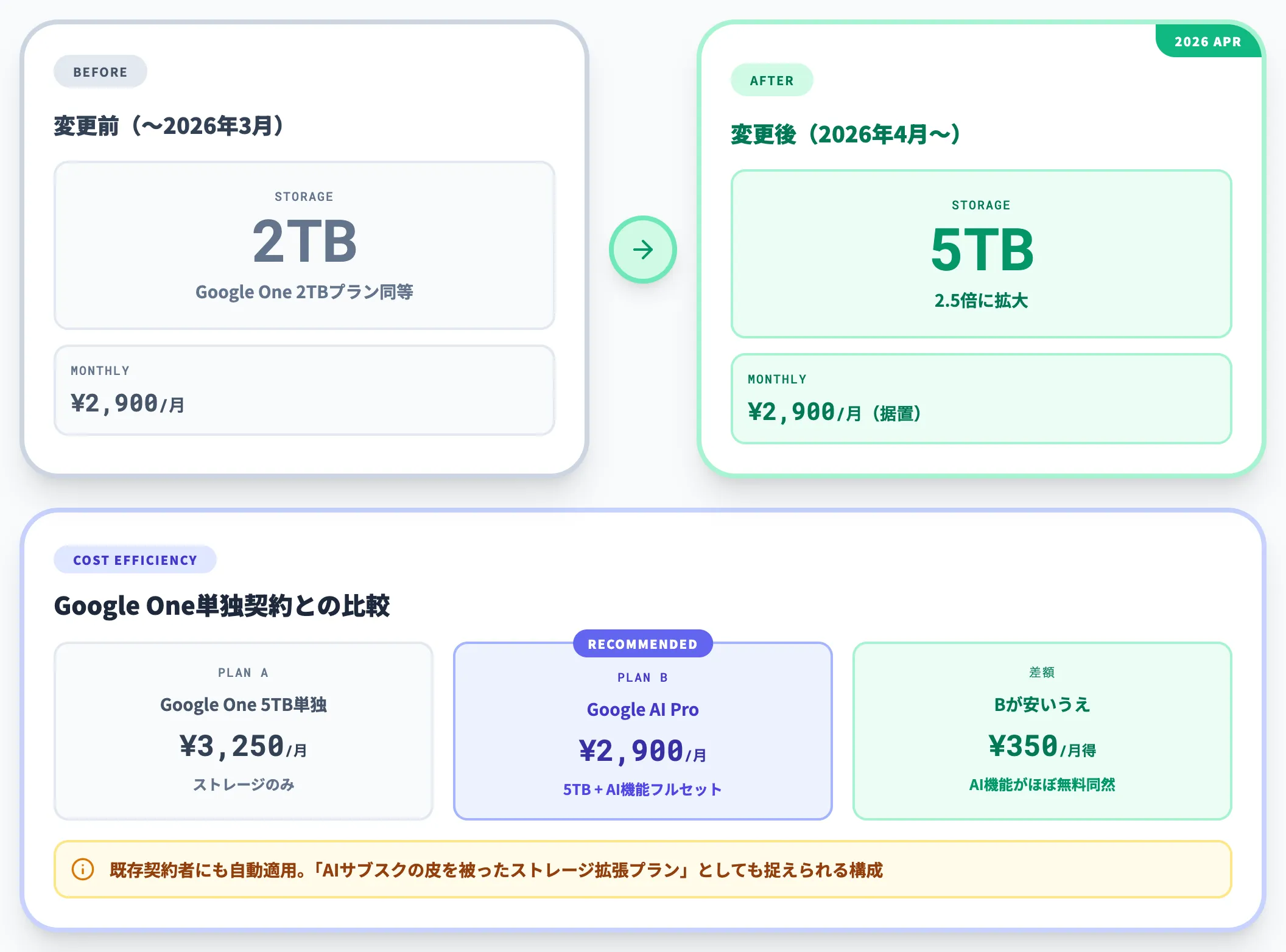Click text ストレージのみ

244,785
